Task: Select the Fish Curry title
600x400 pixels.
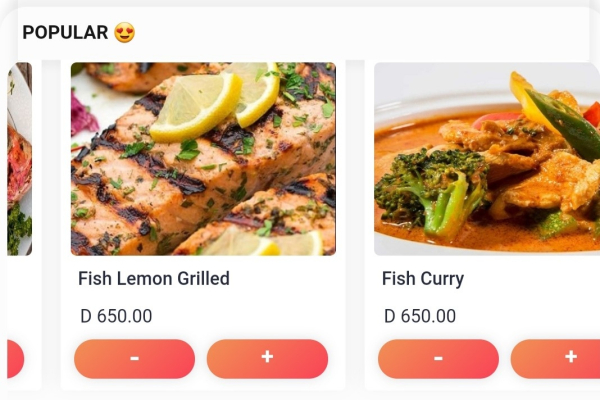Action: (423, 278)
